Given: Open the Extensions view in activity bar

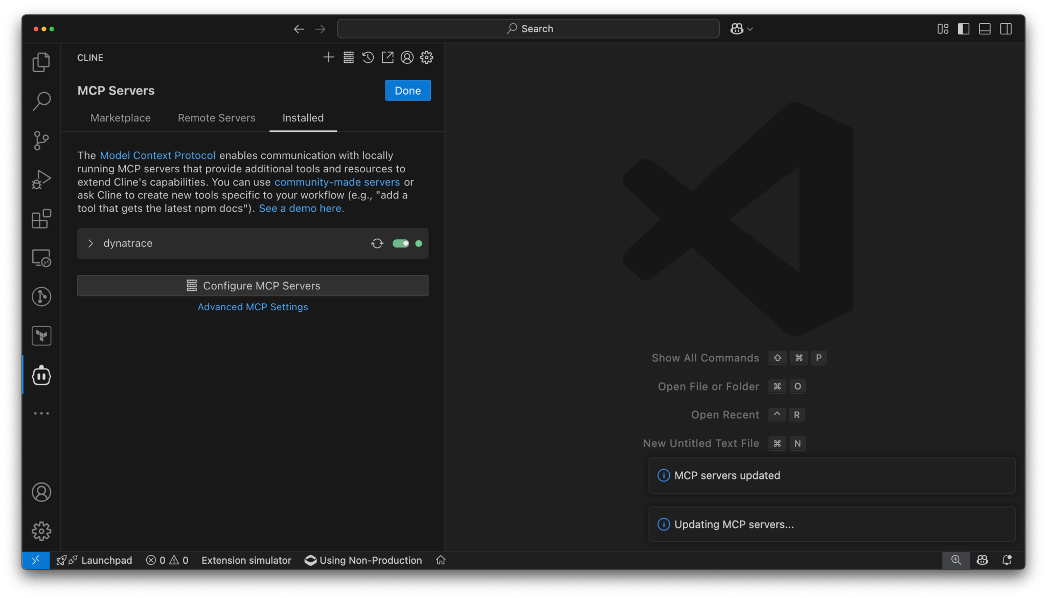Looking at the screenshot, I should [41, 218].
